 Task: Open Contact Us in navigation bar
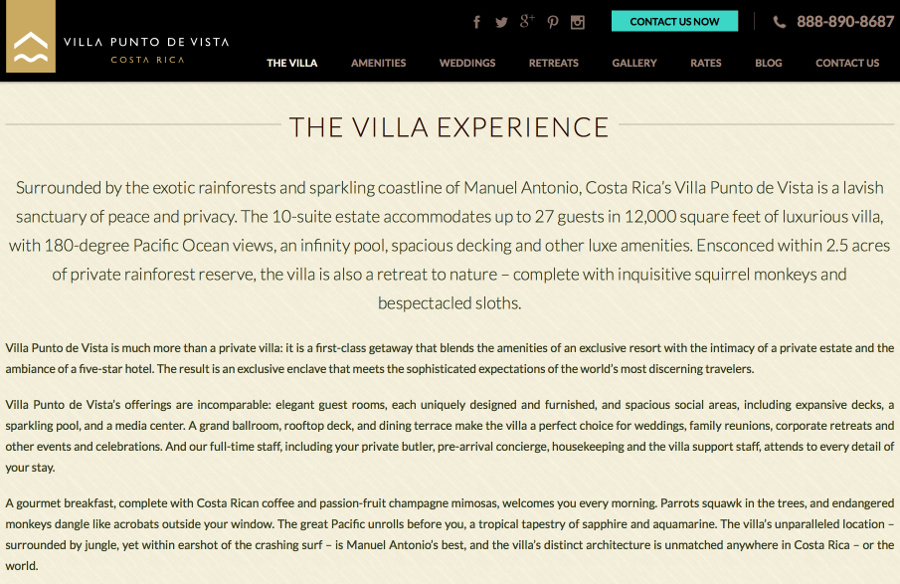click(x=847, y=63)
